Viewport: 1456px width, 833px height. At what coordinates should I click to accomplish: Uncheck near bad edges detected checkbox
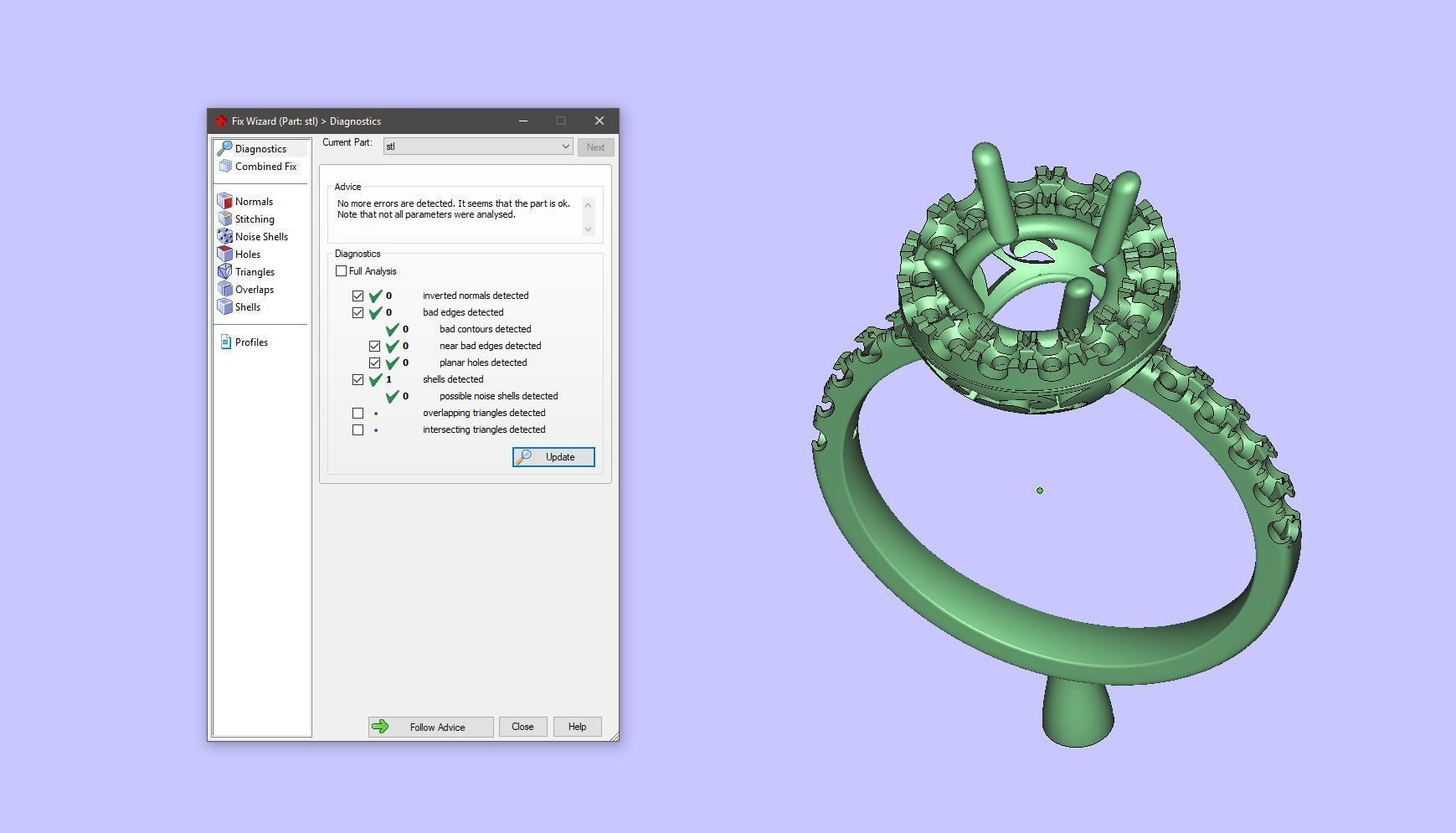[375, 346]
